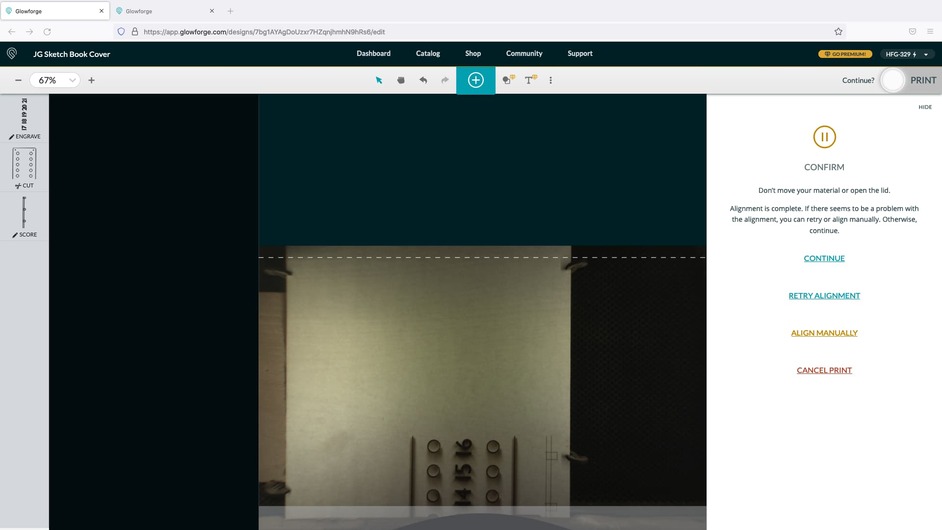
Task: Click the CONTINUE link
Action: click(x=824, y=259)
